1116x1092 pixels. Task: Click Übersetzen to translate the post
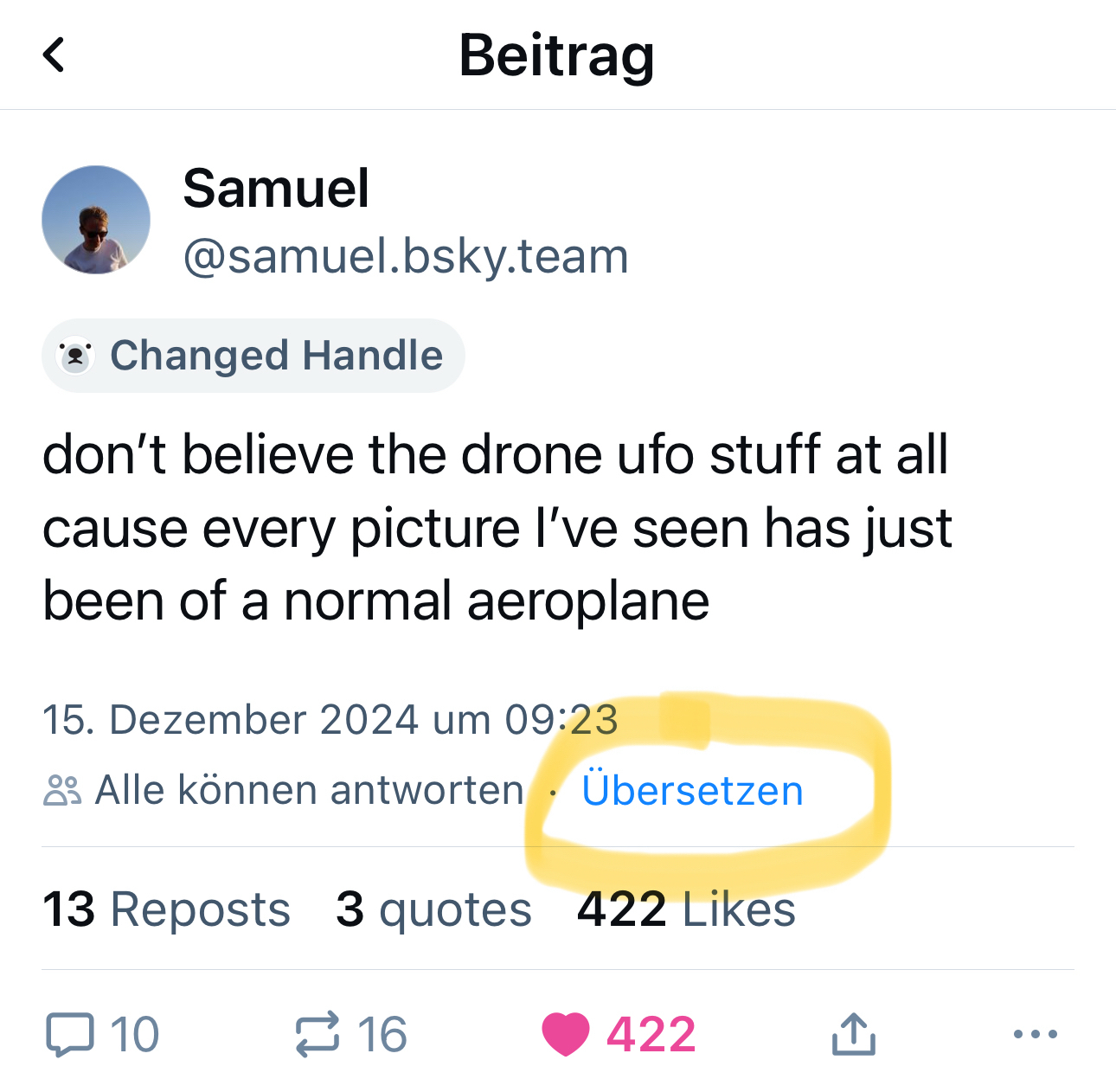coord(692,790)
